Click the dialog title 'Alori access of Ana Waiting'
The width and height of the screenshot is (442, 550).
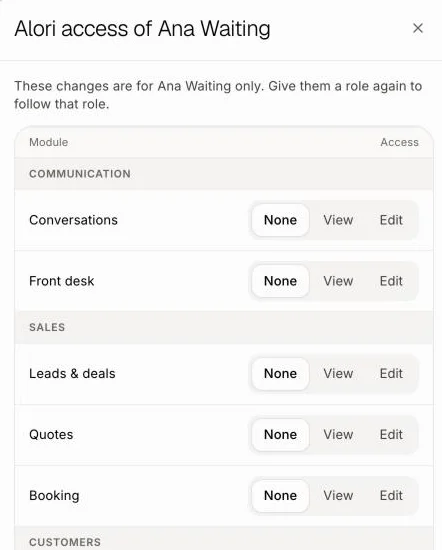pos(142,29)
